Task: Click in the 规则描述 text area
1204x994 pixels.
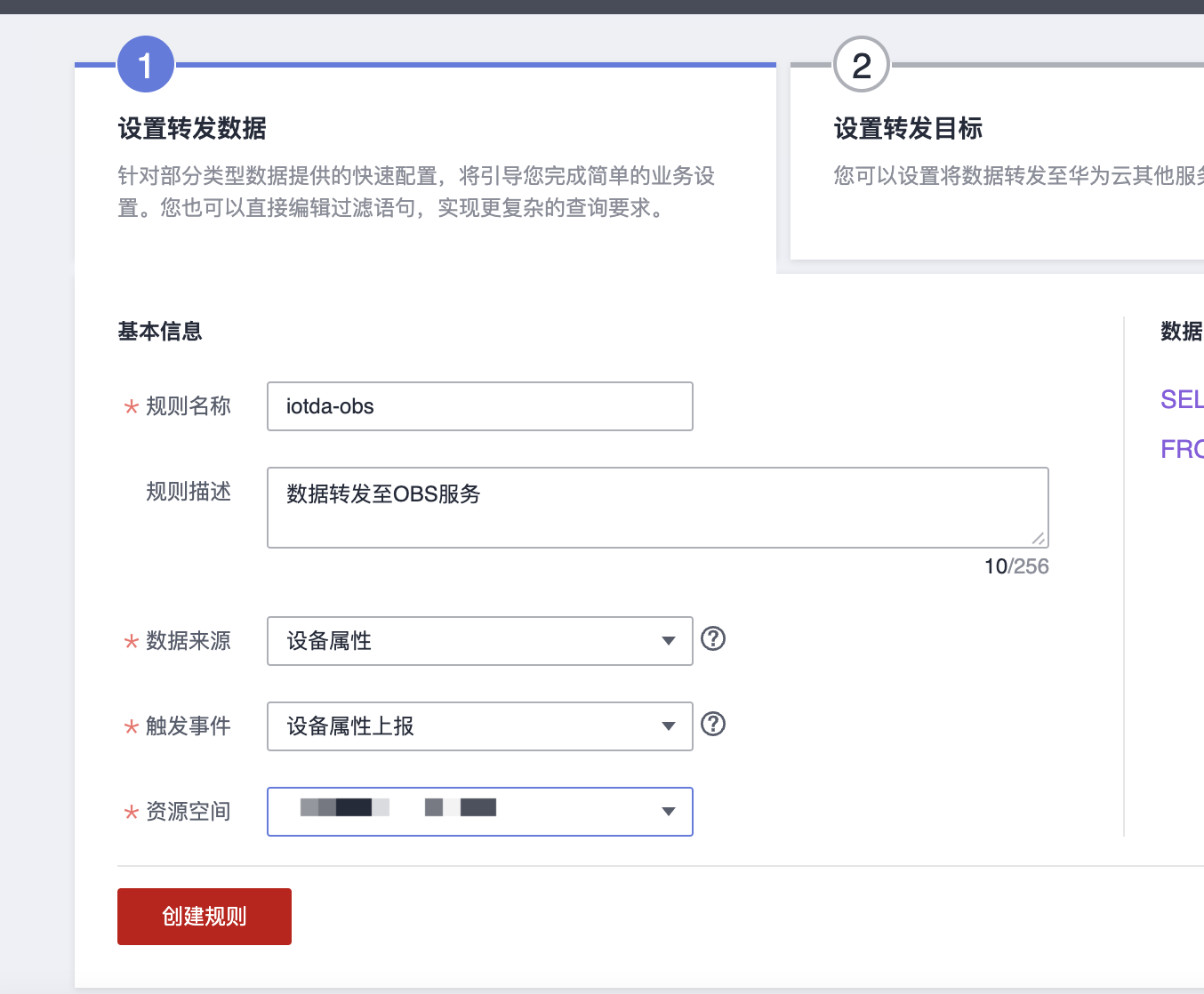Action: pyautogui.click(x=657, y=508)
